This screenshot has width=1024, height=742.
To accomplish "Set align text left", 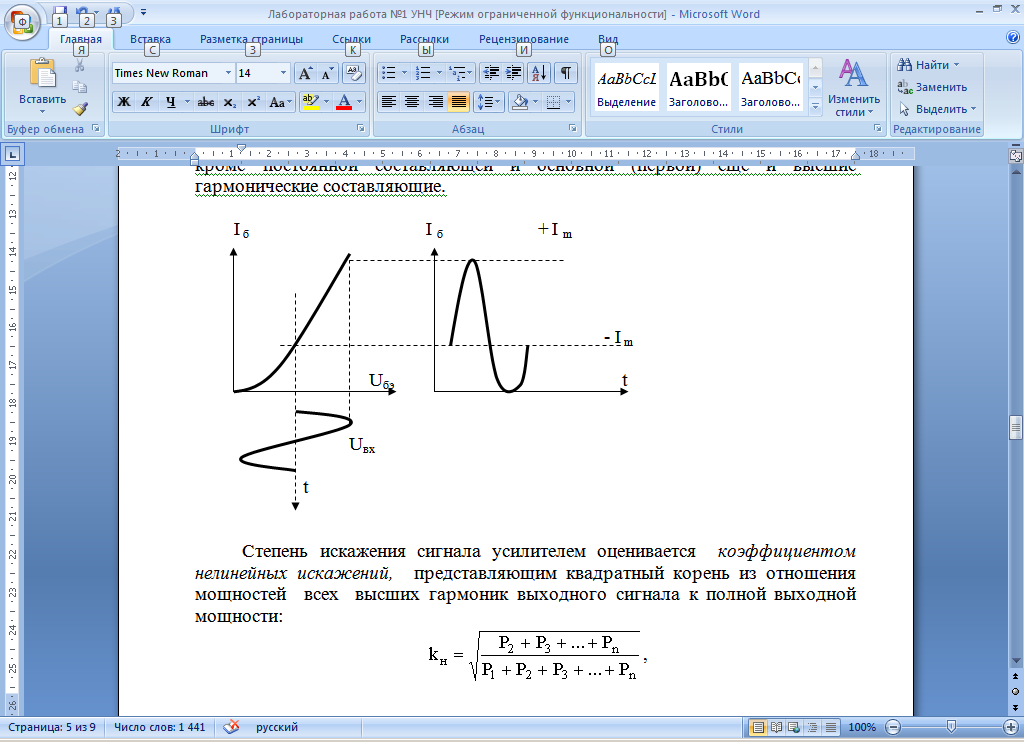I will pyautogui.click(x=389, y=102).
